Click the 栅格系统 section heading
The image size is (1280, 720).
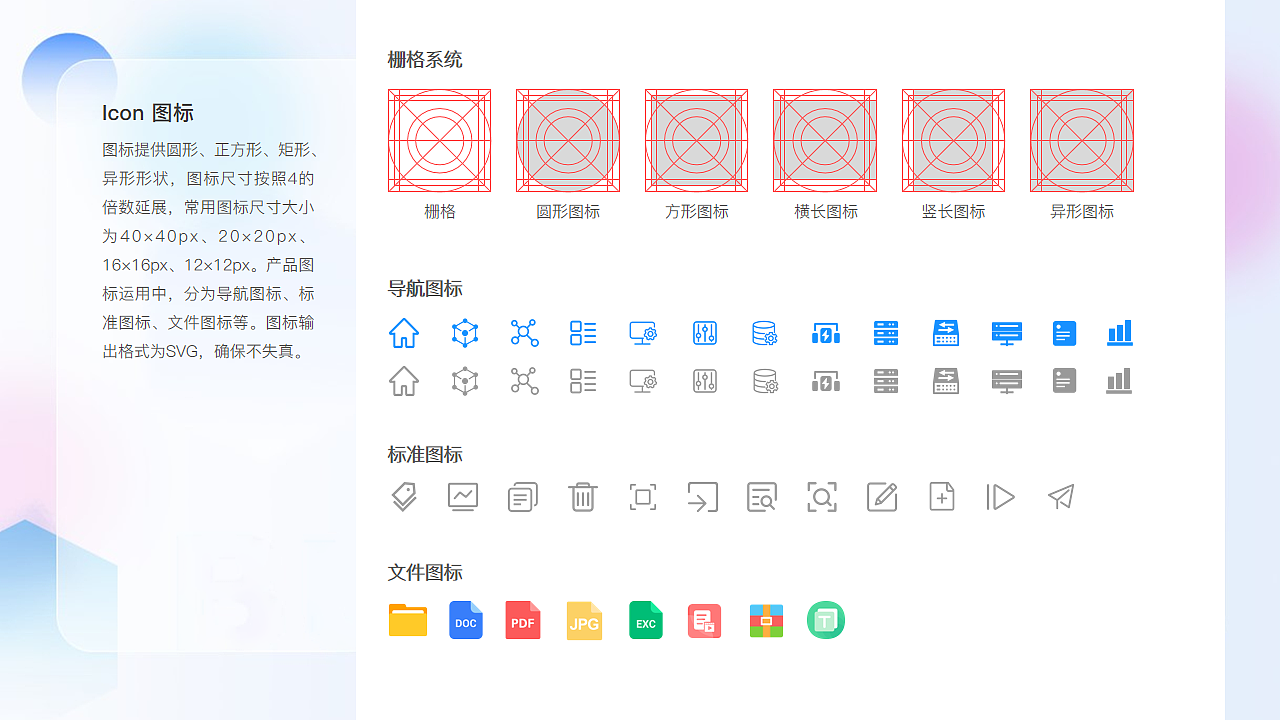tap(425, 60)
